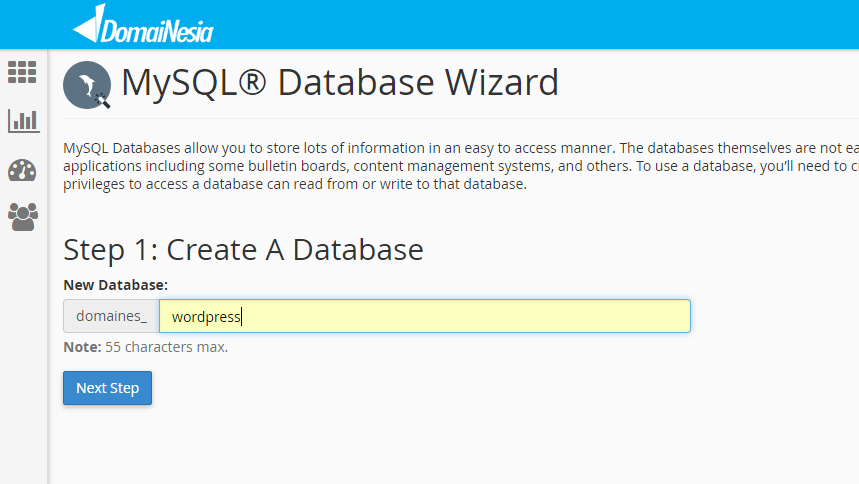Focus the New Database input field's empty area
Screen dimensions: 859x484
click(x=466, y=316)
